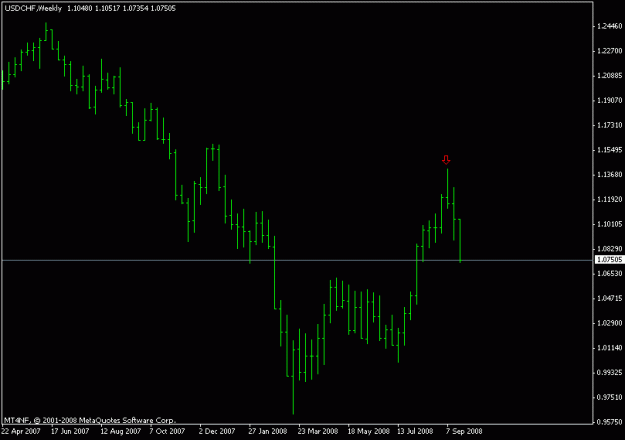Click the 1.04715 price axis label
This screenshot has height=440, width=625.
tap(609, 298)
